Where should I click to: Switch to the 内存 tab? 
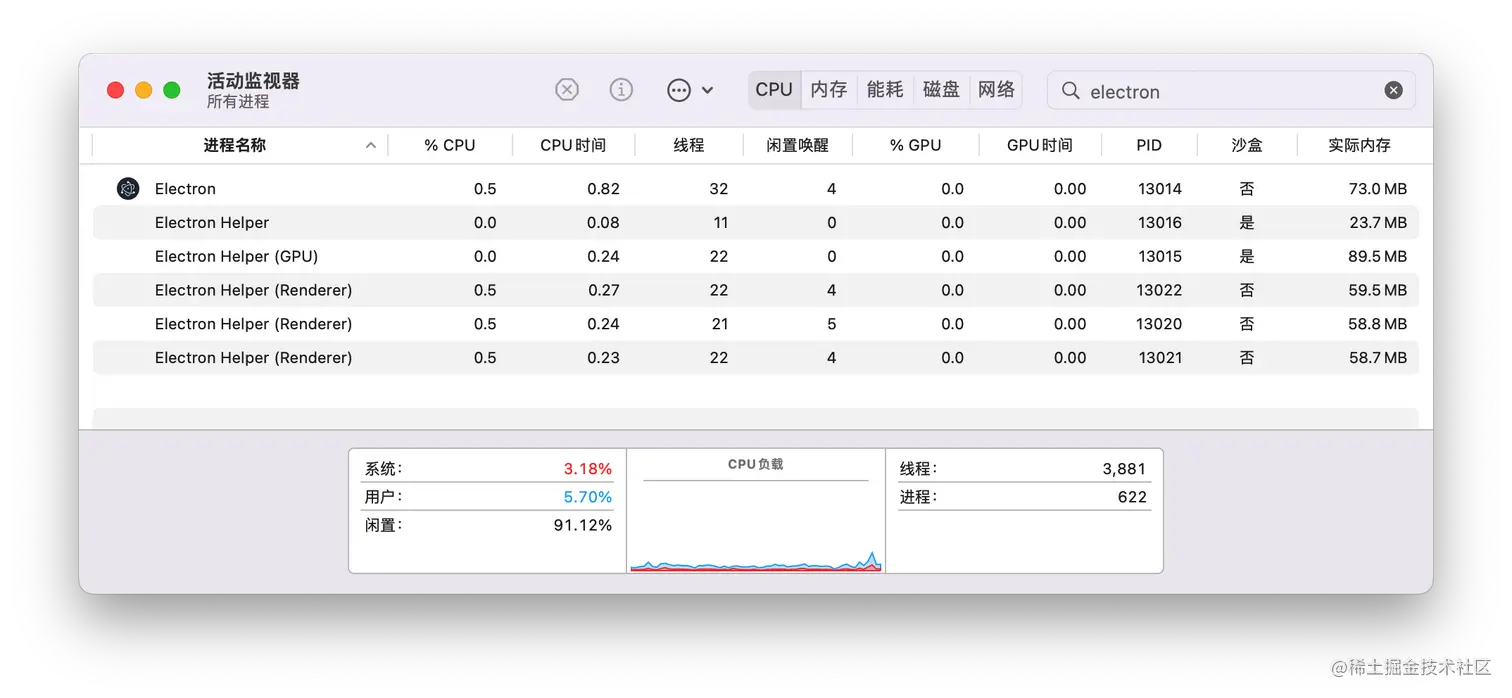[x=829, y=90]
